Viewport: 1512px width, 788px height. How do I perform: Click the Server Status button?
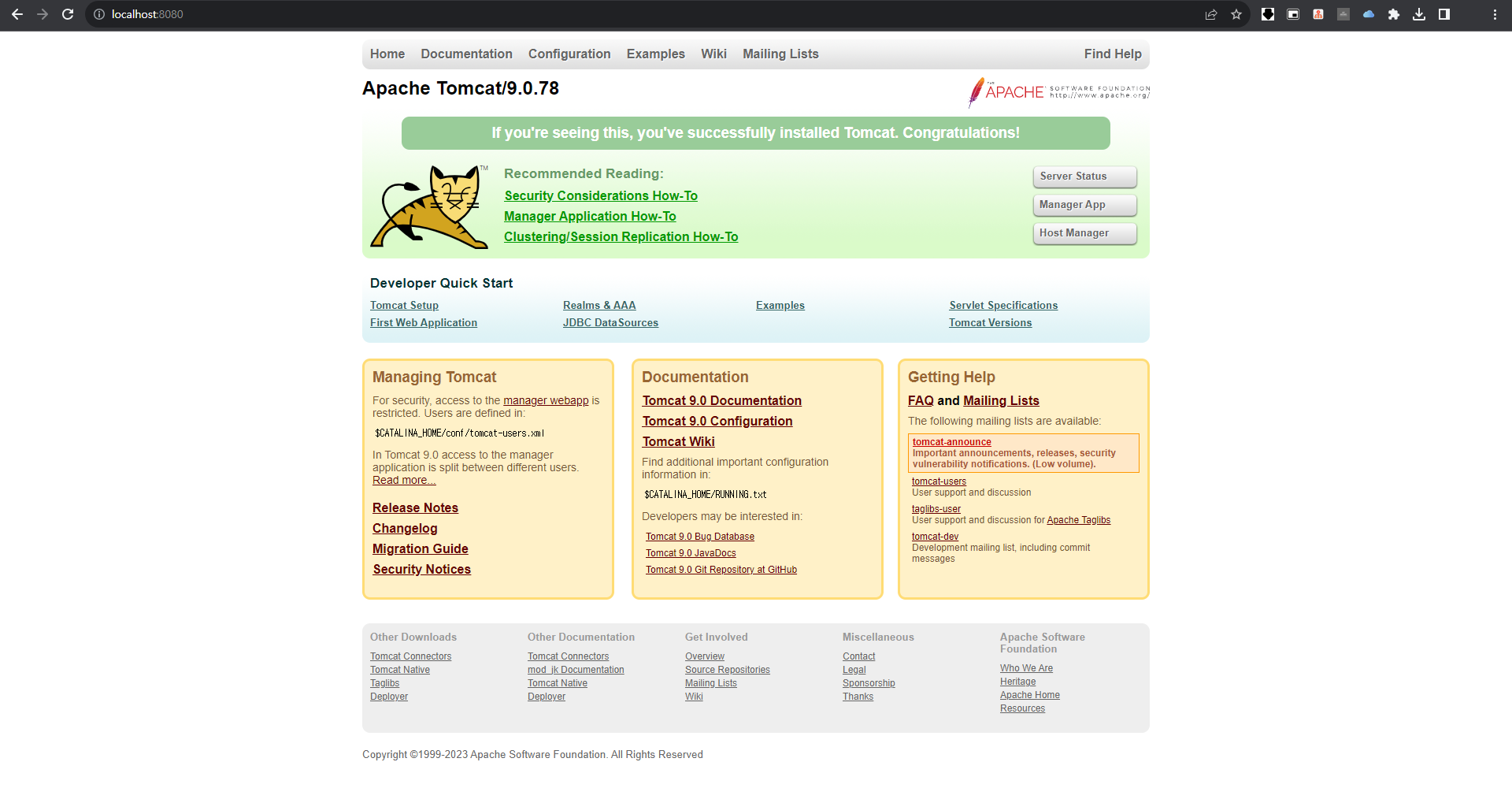click(1085, 177)
